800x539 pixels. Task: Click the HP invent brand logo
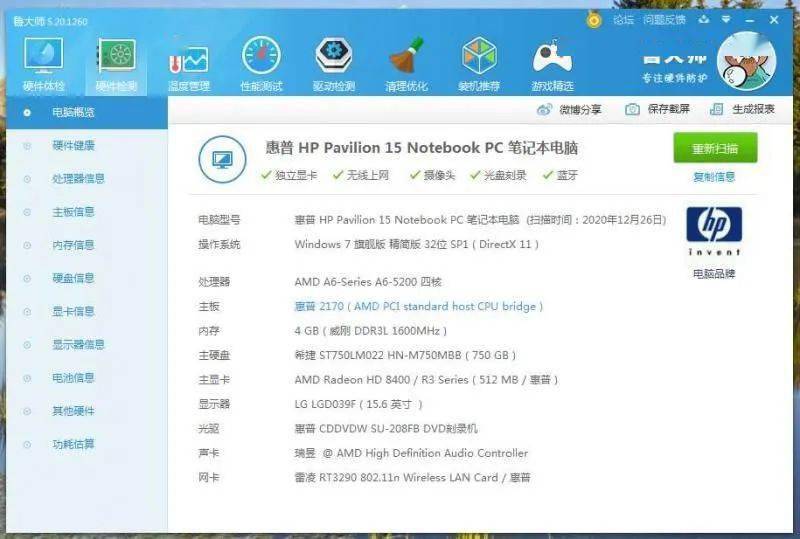714,231
